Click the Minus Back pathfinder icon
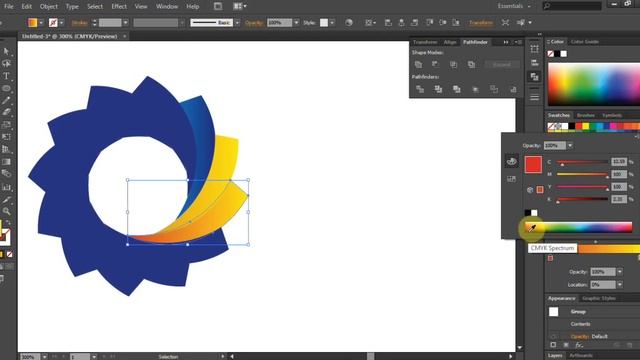 (x=513, y=89)
